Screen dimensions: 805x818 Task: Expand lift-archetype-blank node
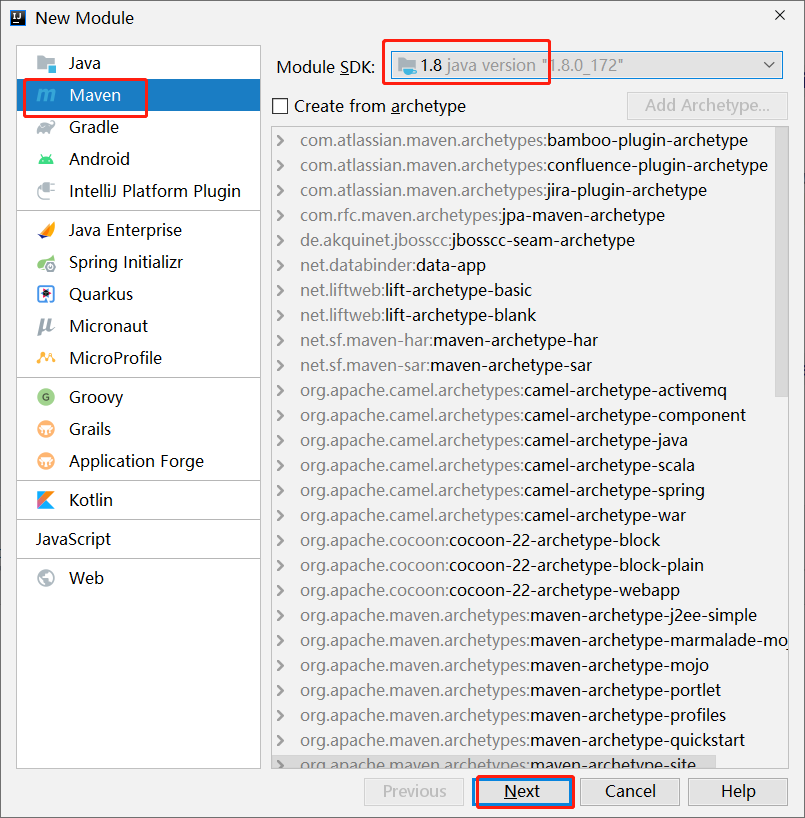click(281, 316)
